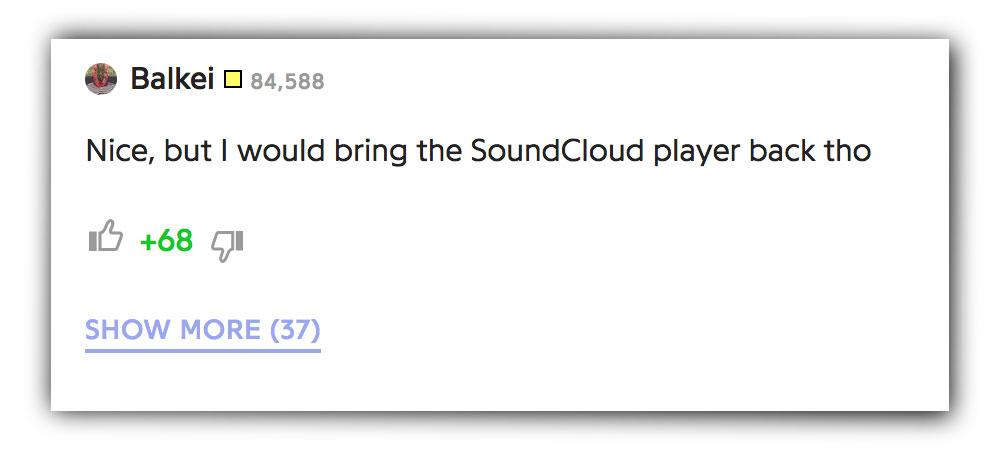Click the underlined SHOW MORE text
Image resolution: width=1000 pixels, height=450 pixels.
pyautogui.click(x=173, y=330)
